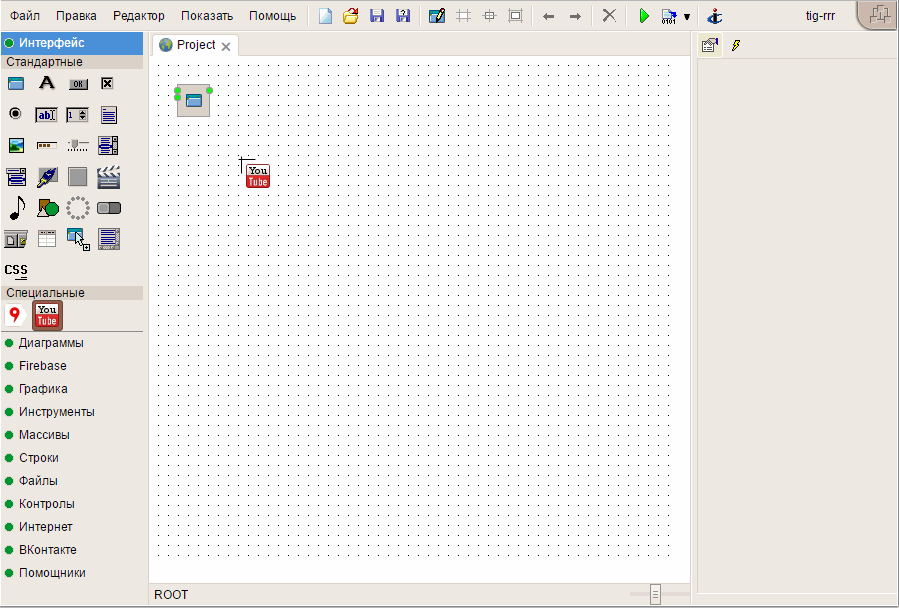Select the Table grid component
899x608 pixels.
click(46, 239)
